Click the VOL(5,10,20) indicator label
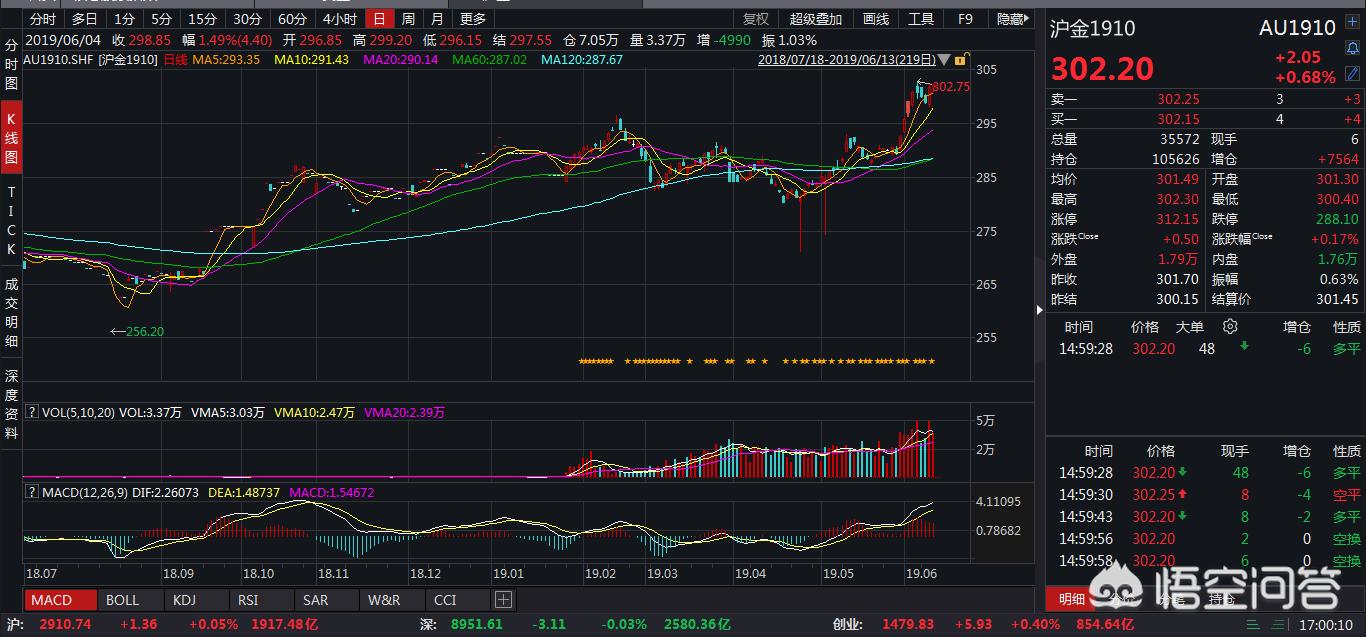The width and height of the screenshot is (1366, 637). (x=77, y=412)
